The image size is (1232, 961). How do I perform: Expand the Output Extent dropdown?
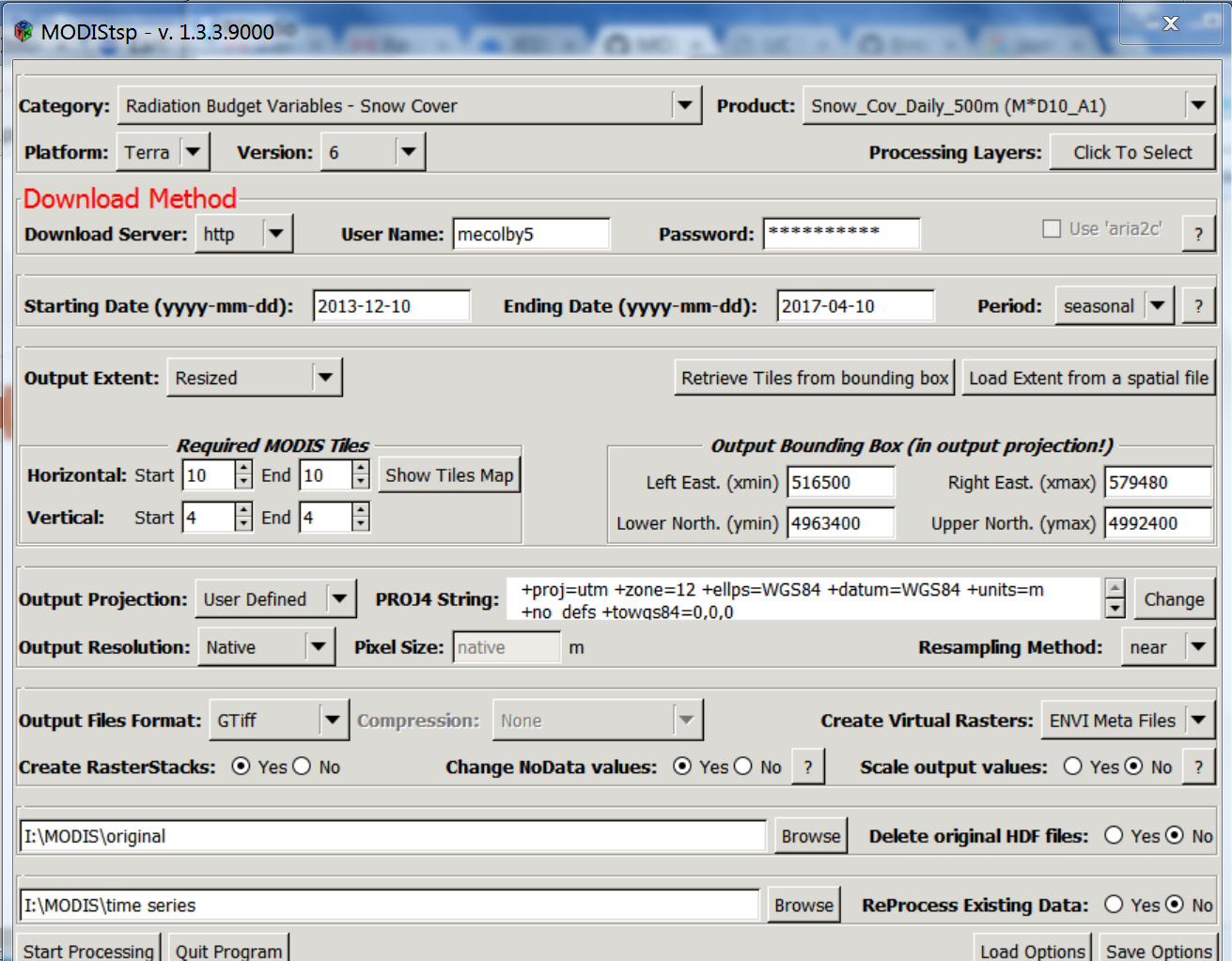[325, 377]
